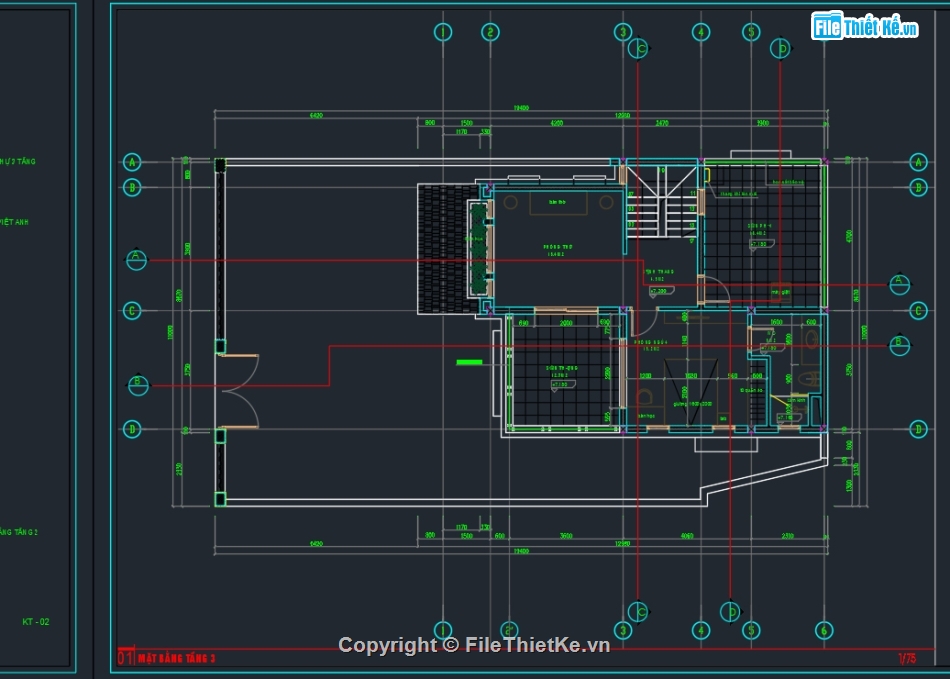Click the double door swing symbol
This screenshot has height=679, width=950.
(242, 392)
